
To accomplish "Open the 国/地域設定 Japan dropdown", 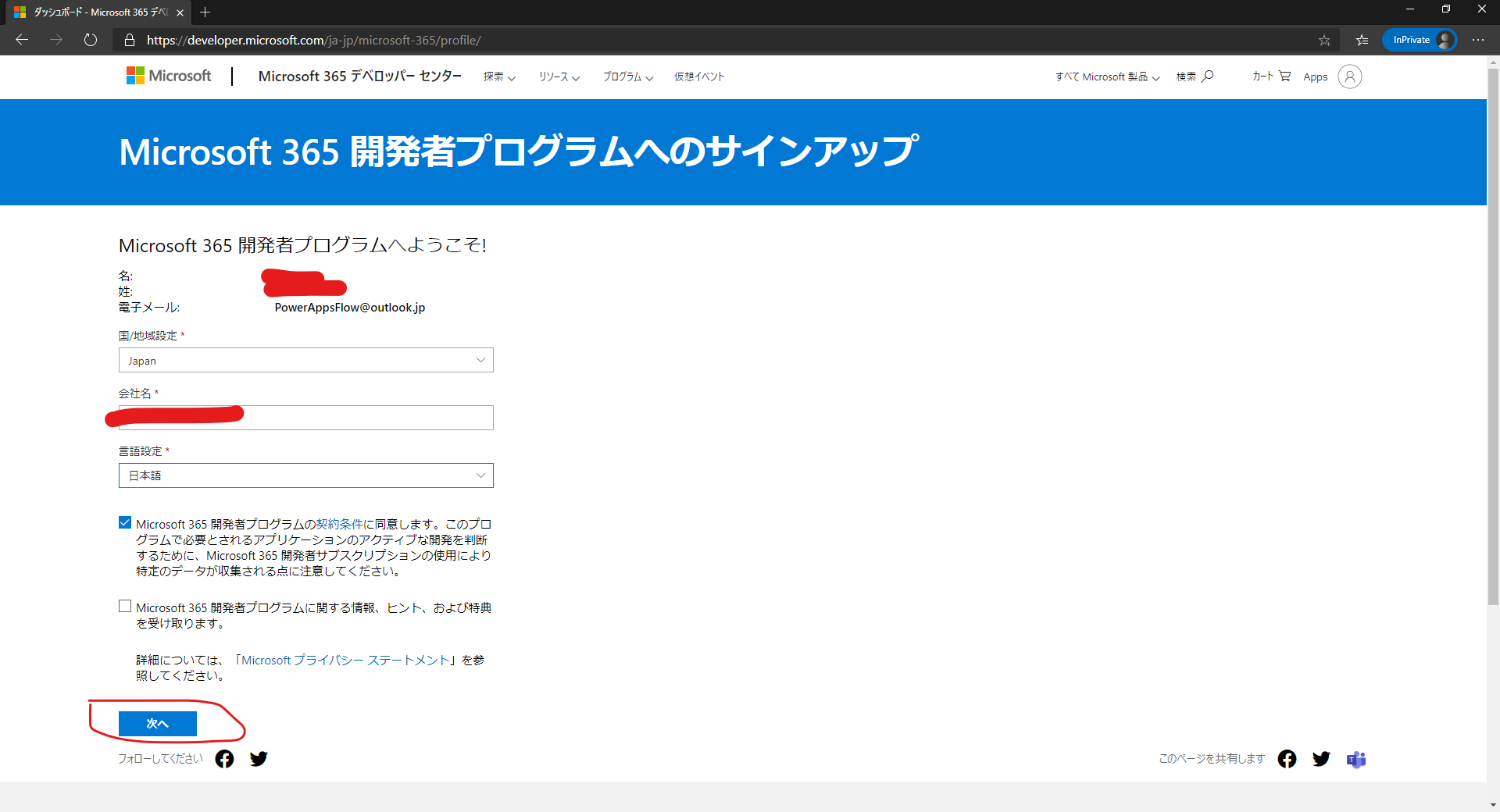I will [306, 360].
